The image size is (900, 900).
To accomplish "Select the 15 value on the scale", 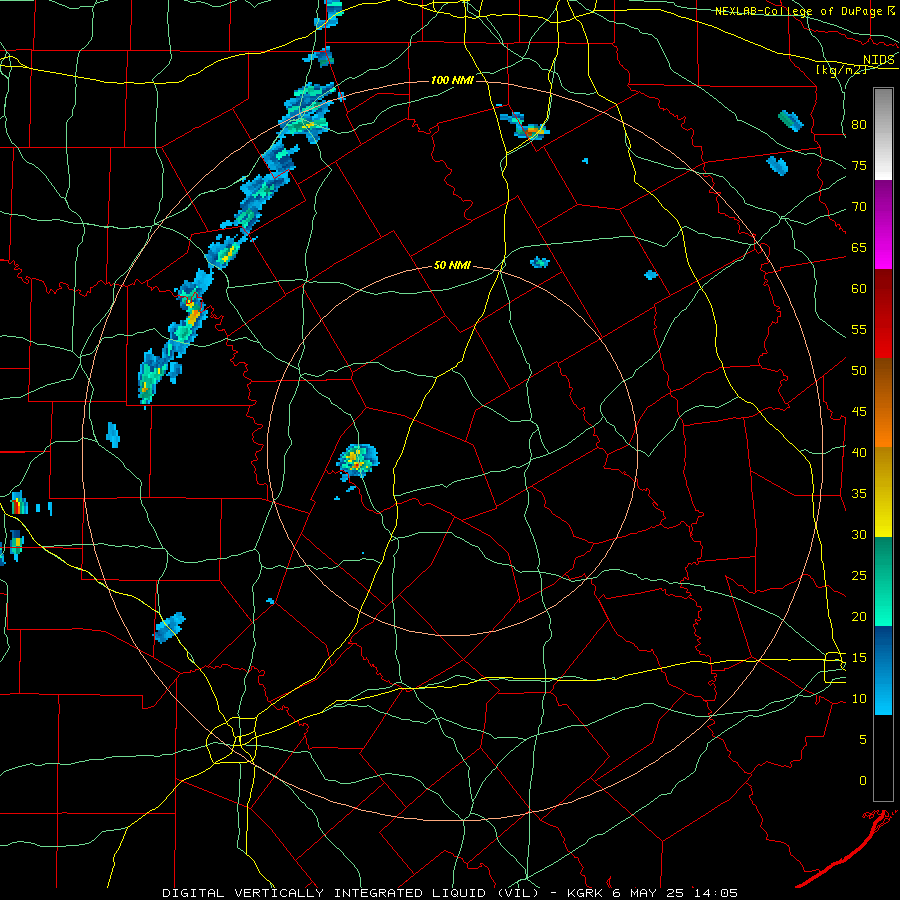I will 859,658.
